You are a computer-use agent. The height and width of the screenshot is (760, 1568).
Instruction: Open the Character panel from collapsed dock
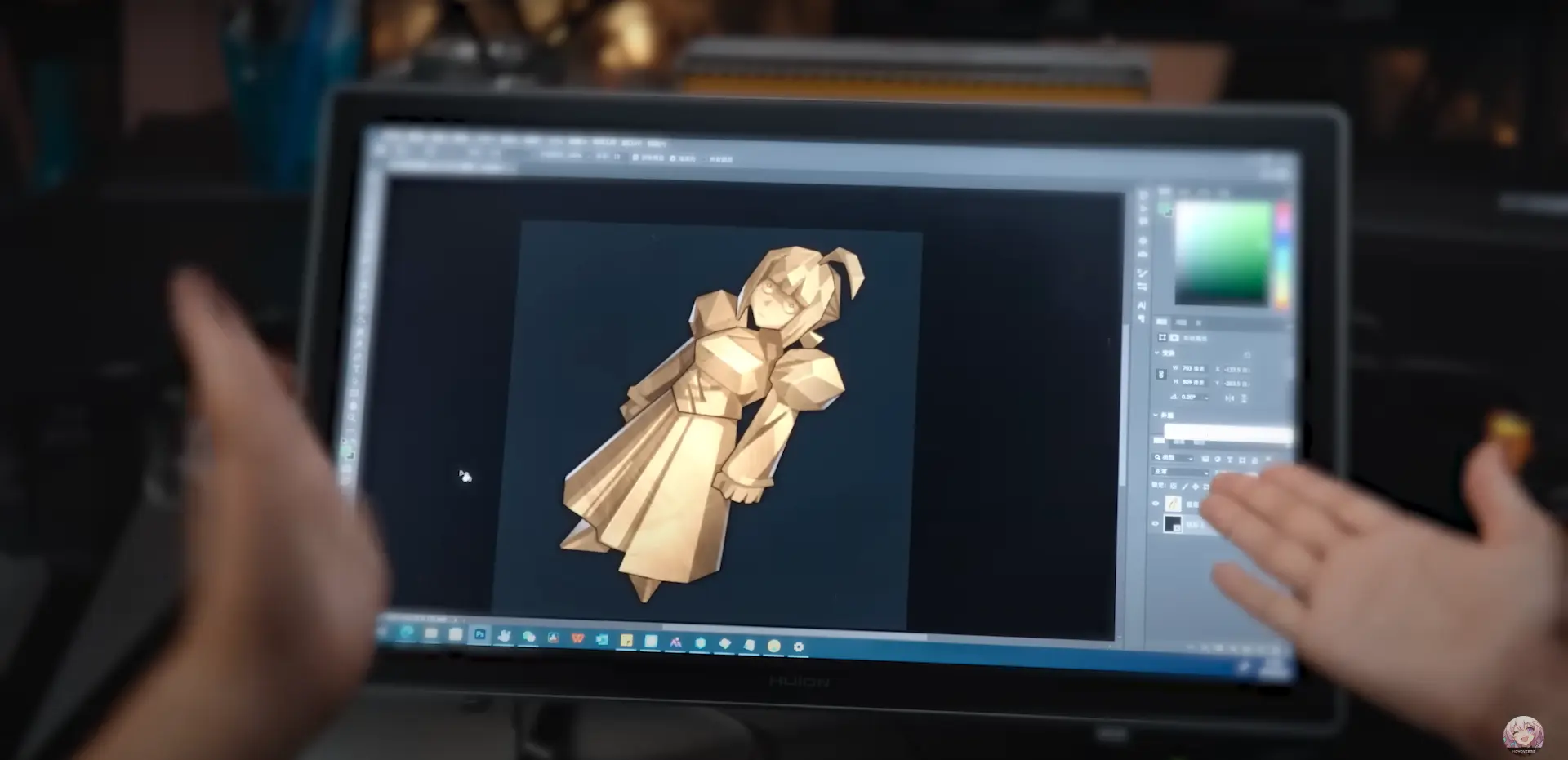tap(1142, 304)
